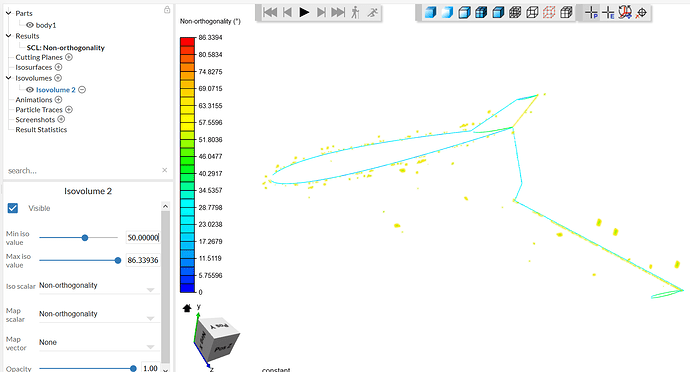The image size is (690, 372).
Task: Click the search box in tree panel
Action: [x=84, y=170]
